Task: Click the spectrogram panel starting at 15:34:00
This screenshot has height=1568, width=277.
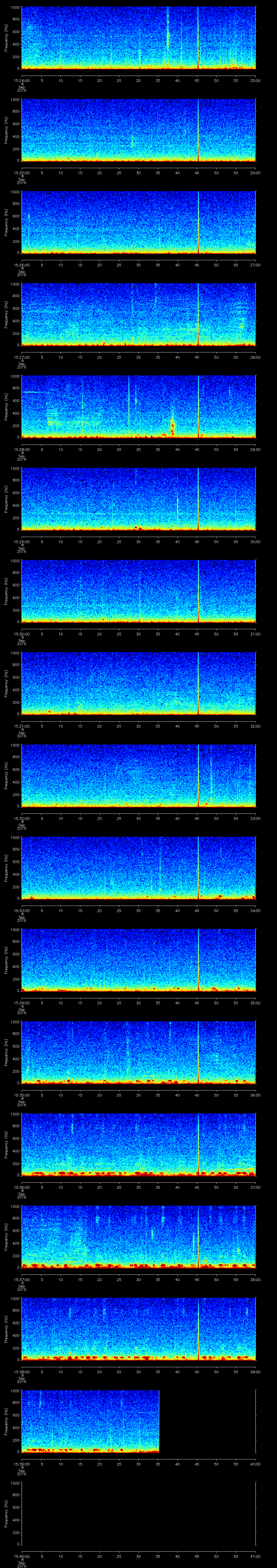Action: 139,960
